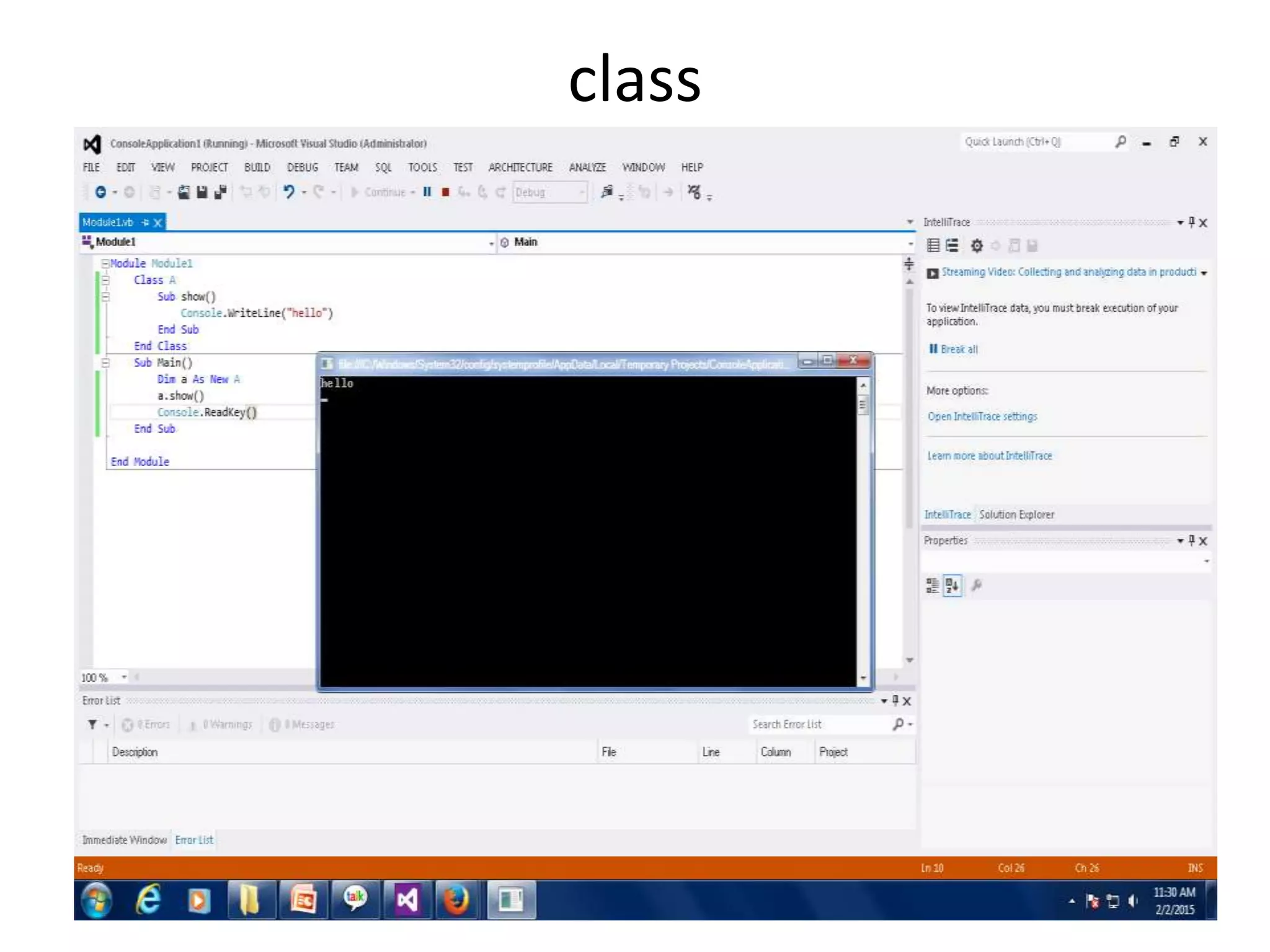Navigate backward with the blue arrow icon
This screenshot has height=952, width=1270.
[x=100, y=192]
